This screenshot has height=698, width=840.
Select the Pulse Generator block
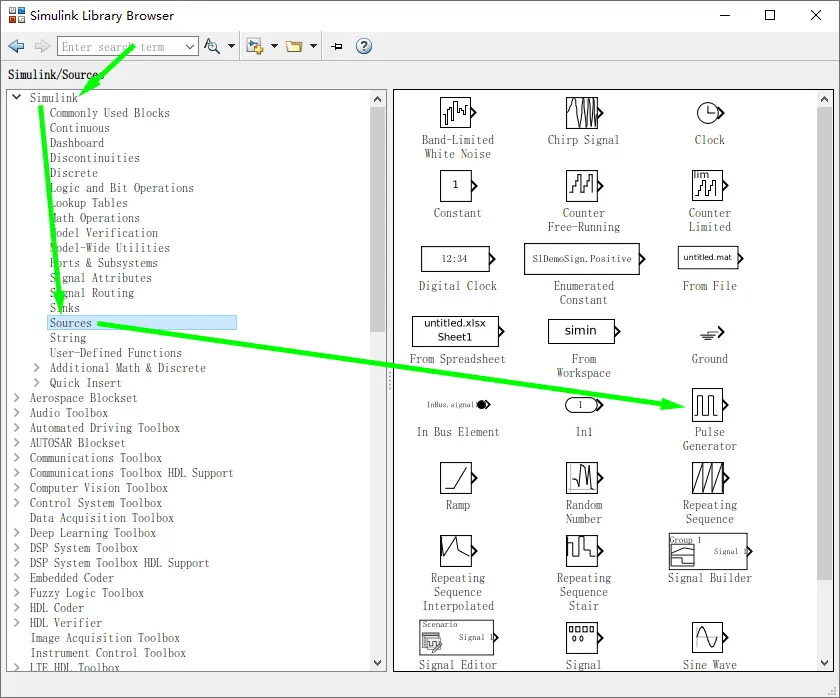(x=710, y=405)
